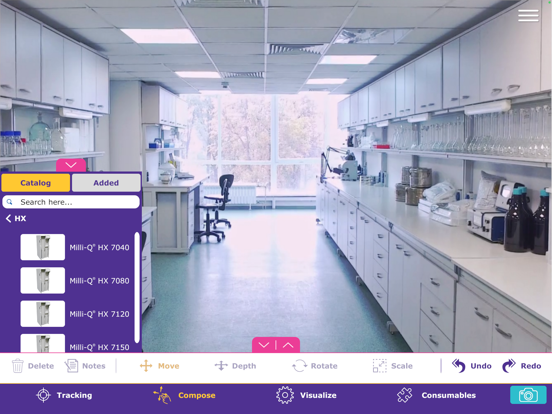Select the Tracking crosshair icon
Image resolution: width=552 pixels, height=414 pixels.
point(43,395)
